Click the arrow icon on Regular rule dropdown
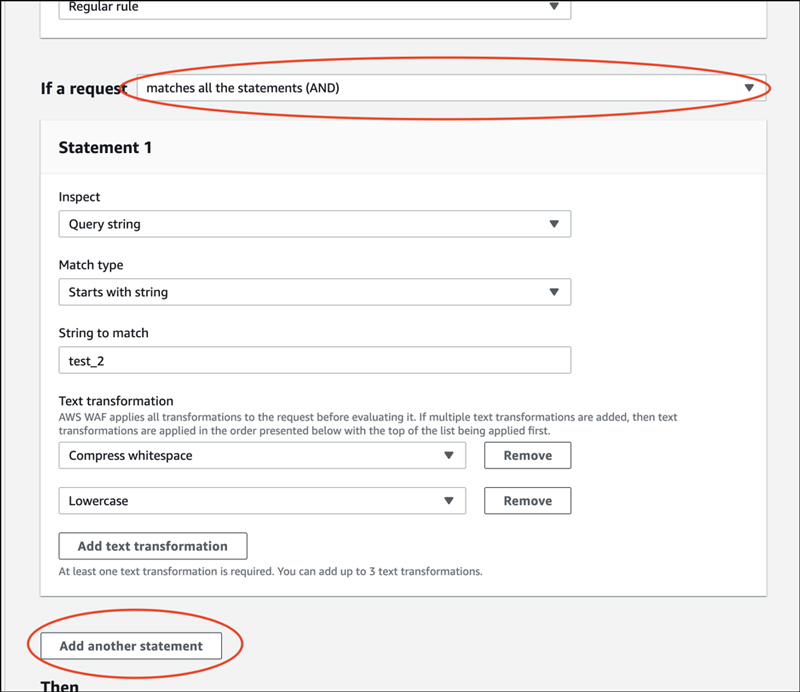This screenshot has height=692, width=800. point(554,6)
